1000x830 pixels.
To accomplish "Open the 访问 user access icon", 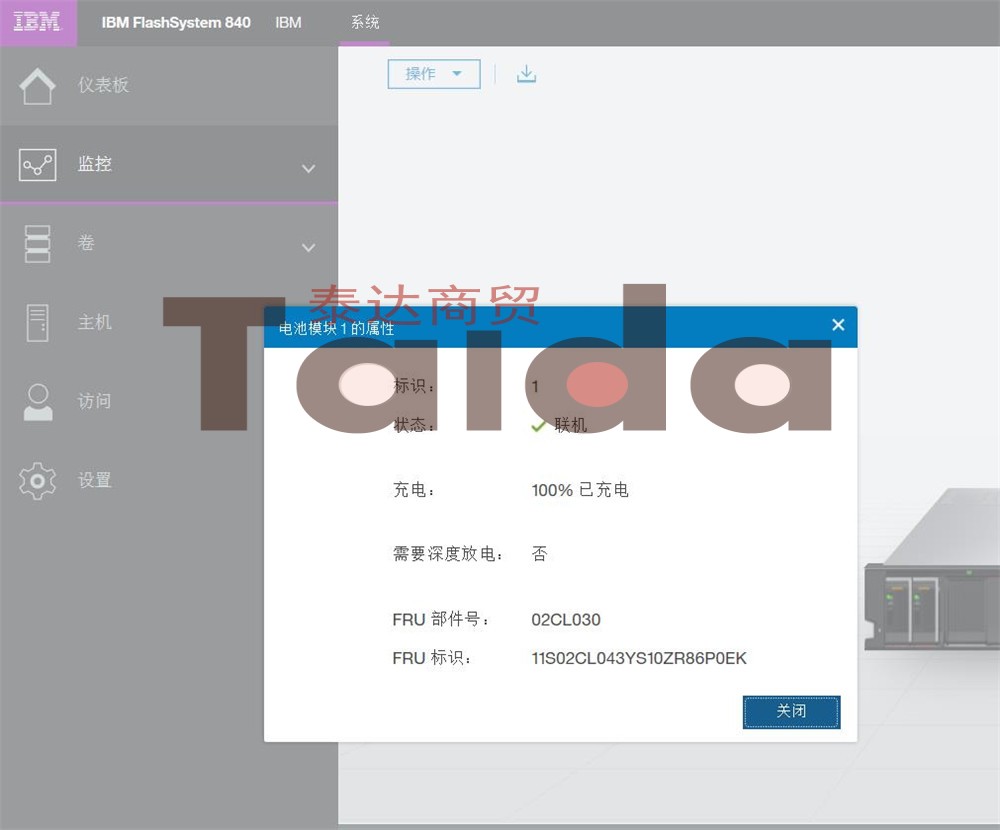I will pos(38,401).
